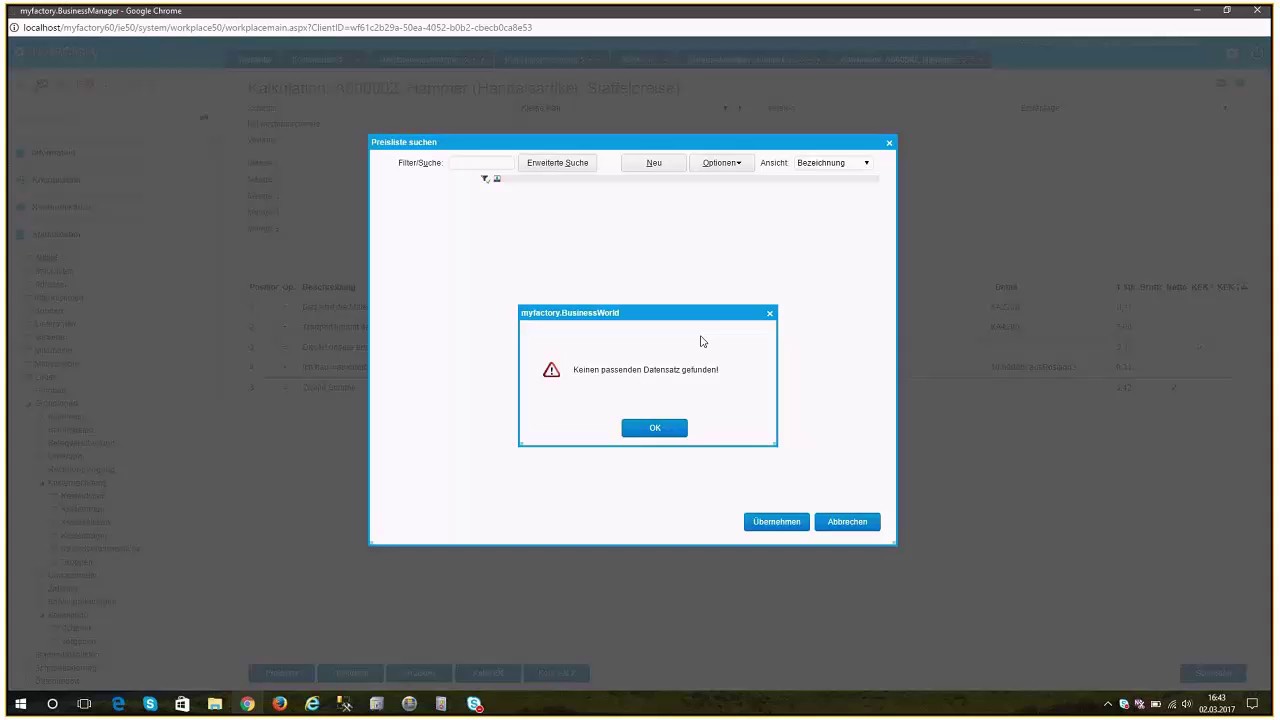This screenshot has height=720, width=1280.
Task: Click the filter funnel icon under the search field
Action: click(x=485, y=179)
